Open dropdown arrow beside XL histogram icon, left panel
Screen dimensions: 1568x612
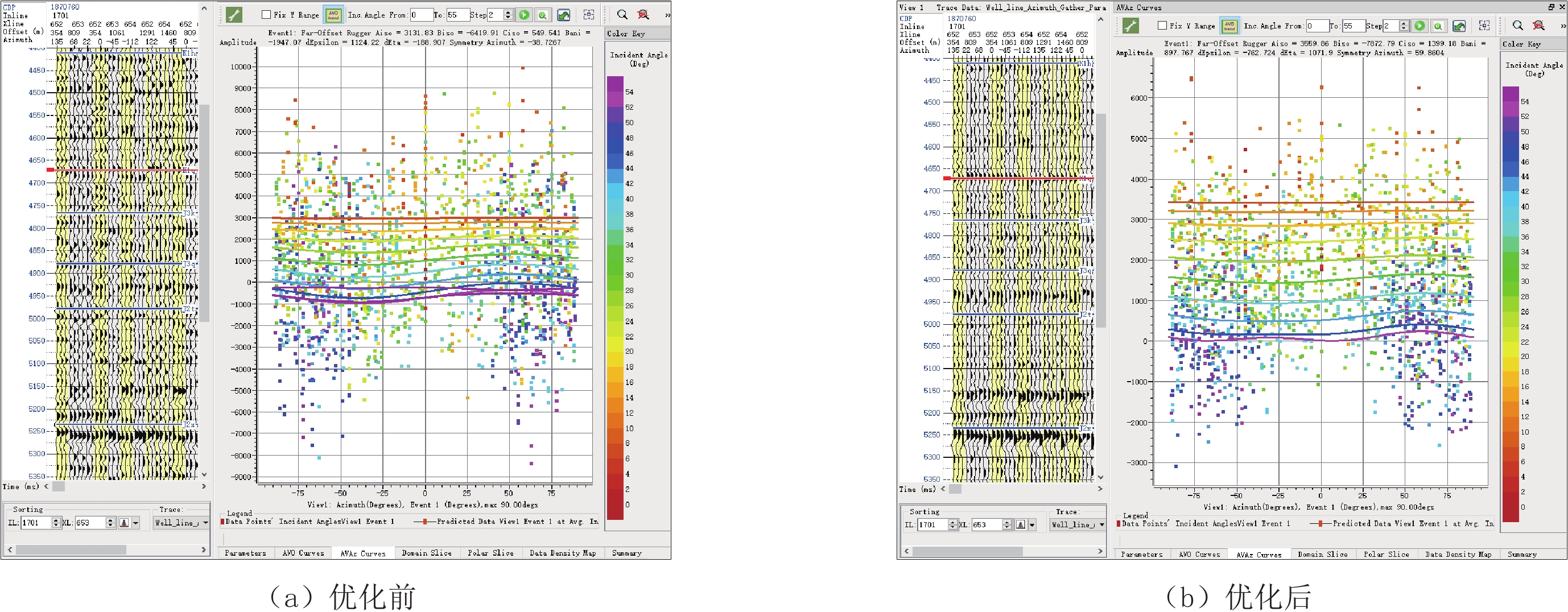(136, 523)
